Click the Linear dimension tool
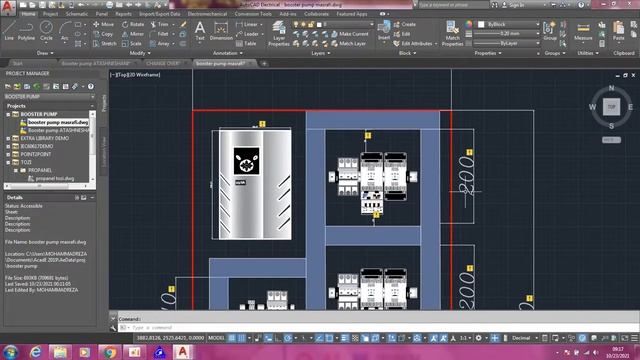The height and width of the screenshot is (360, 640). 247,24
